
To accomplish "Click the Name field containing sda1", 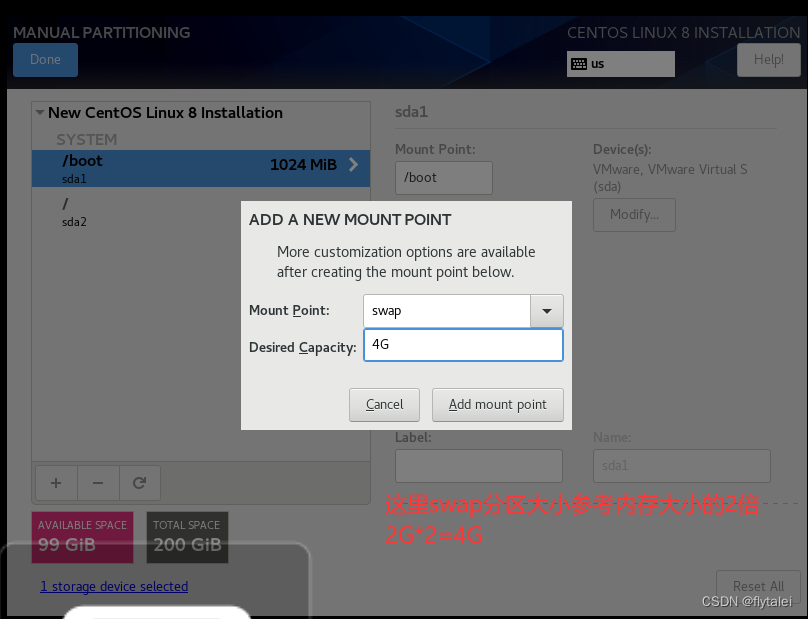I will pos(682,466).
